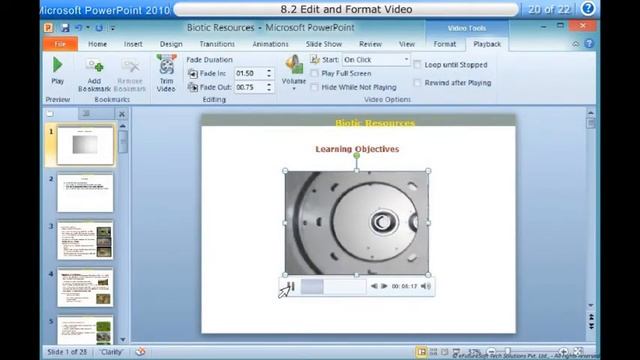The height and width of the screenshot is (360, 640).
Task: Step the video backward
Action: point(374,286)
